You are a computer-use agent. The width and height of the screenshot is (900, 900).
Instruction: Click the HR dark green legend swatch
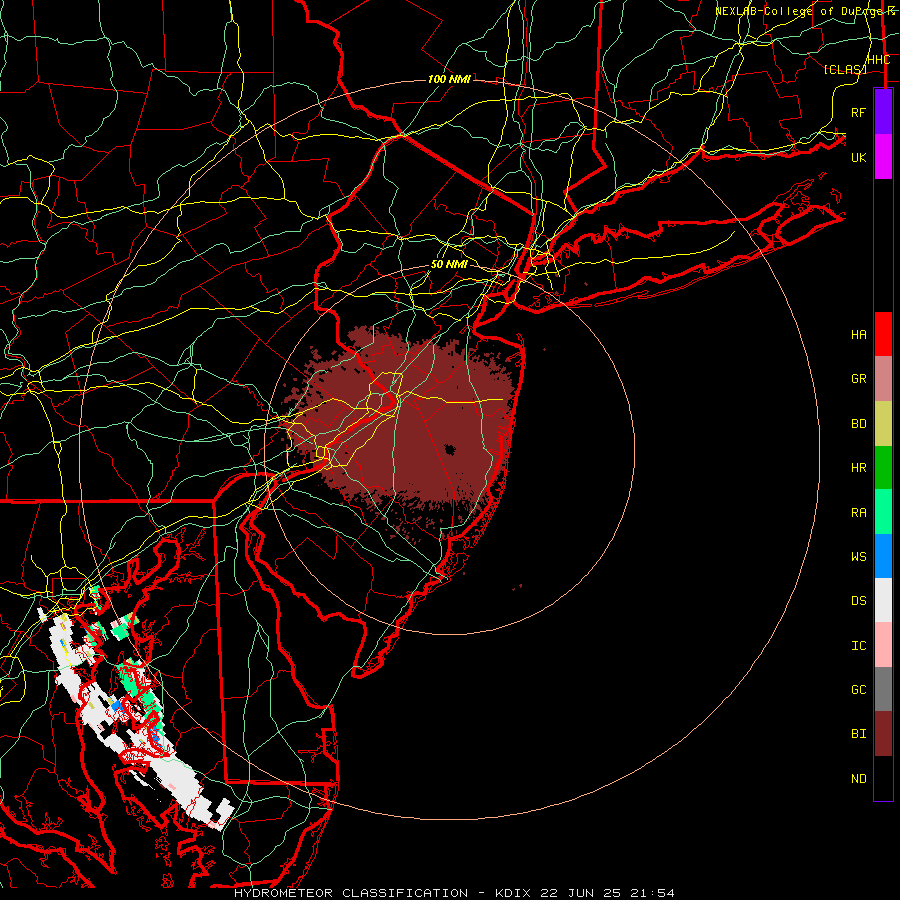[883, 468]
